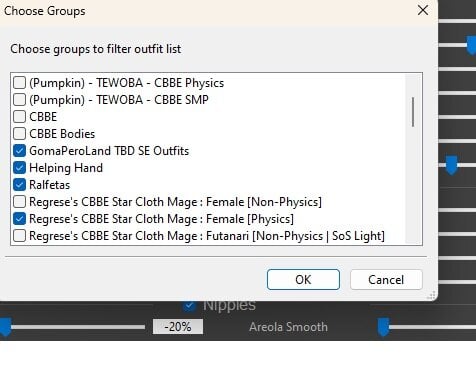The width and height of the screenshot is (476, 387).
Task: Click the -20% value field
Action: (178, 327)
